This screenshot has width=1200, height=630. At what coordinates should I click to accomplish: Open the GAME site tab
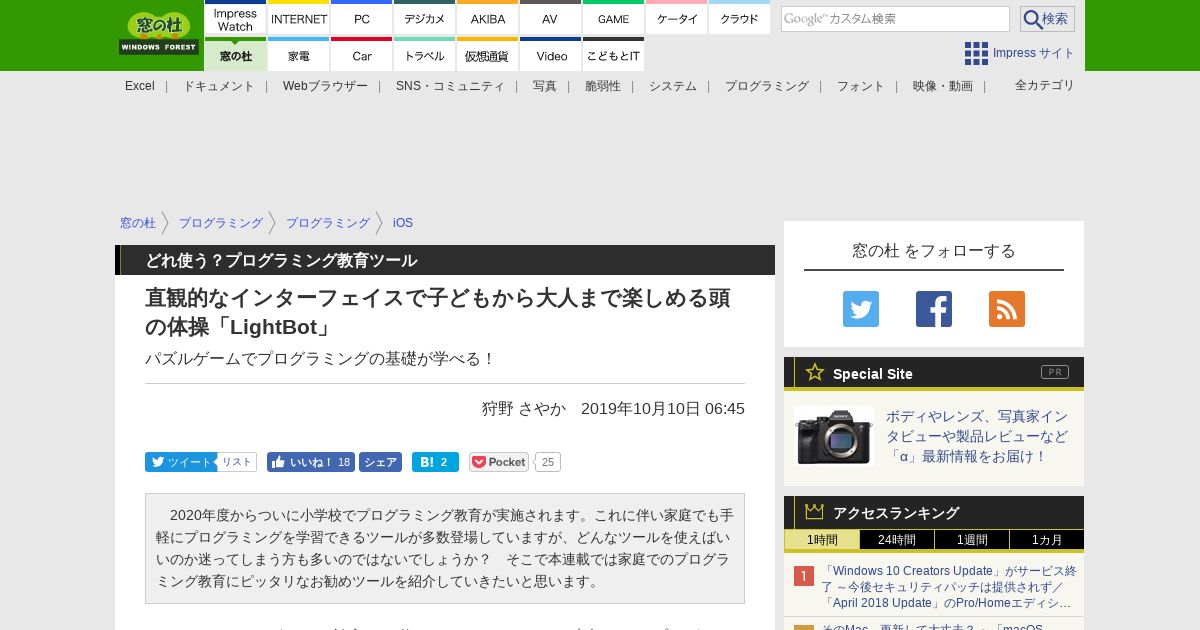tap(613, 18)
